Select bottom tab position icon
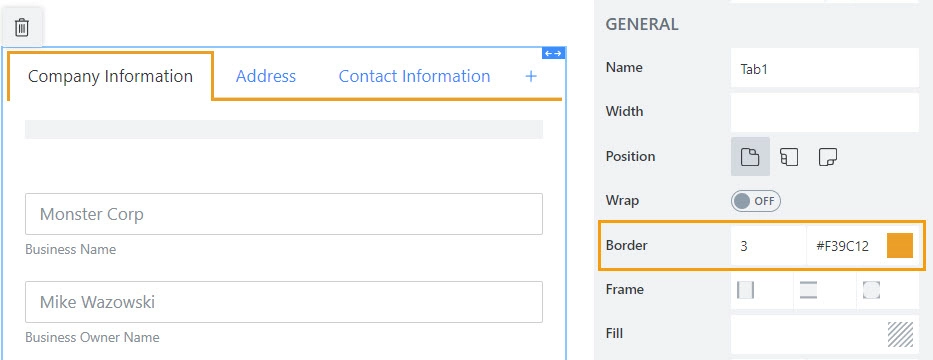This screenshot has width=933, height=360. tap(828, 157)
